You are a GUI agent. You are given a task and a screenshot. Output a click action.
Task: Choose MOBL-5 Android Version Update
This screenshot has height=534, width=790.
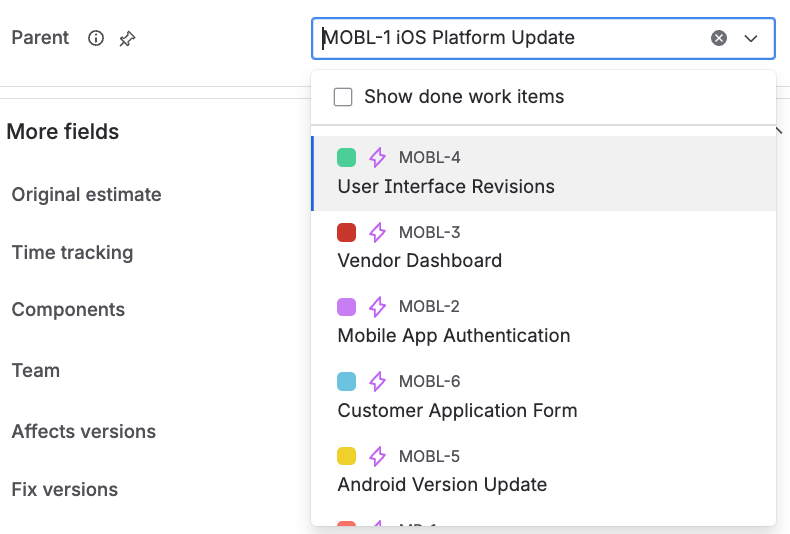pyautogui.click(x=544, y=471)
